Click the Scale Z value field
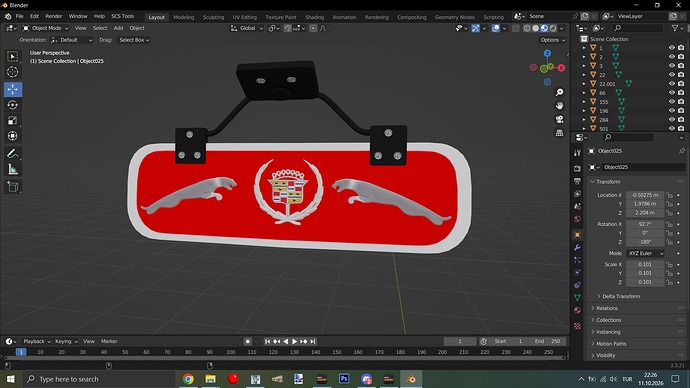690x388 pixels. 645,282
